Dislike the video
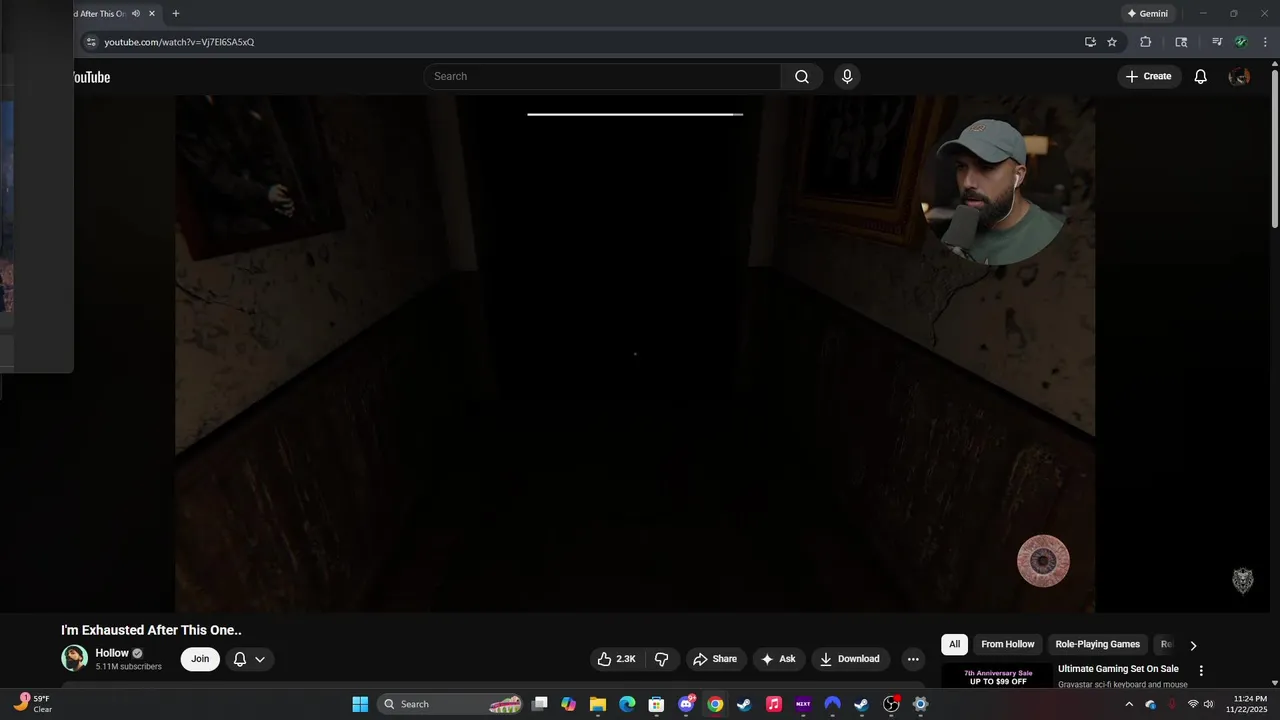The image size is (1280, 720). 661,659
